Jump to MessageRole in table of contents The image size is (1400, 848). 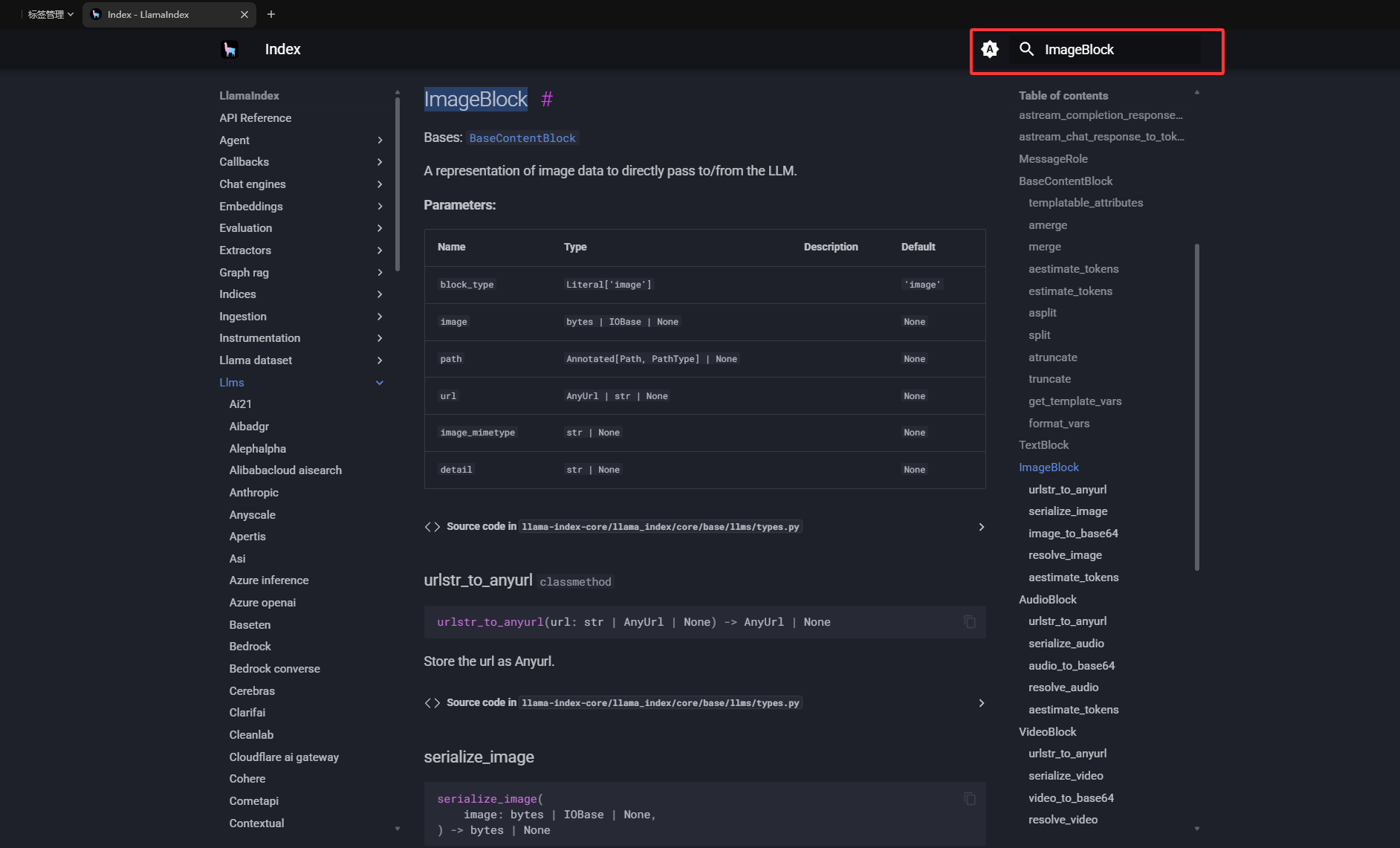(1053, 159)
